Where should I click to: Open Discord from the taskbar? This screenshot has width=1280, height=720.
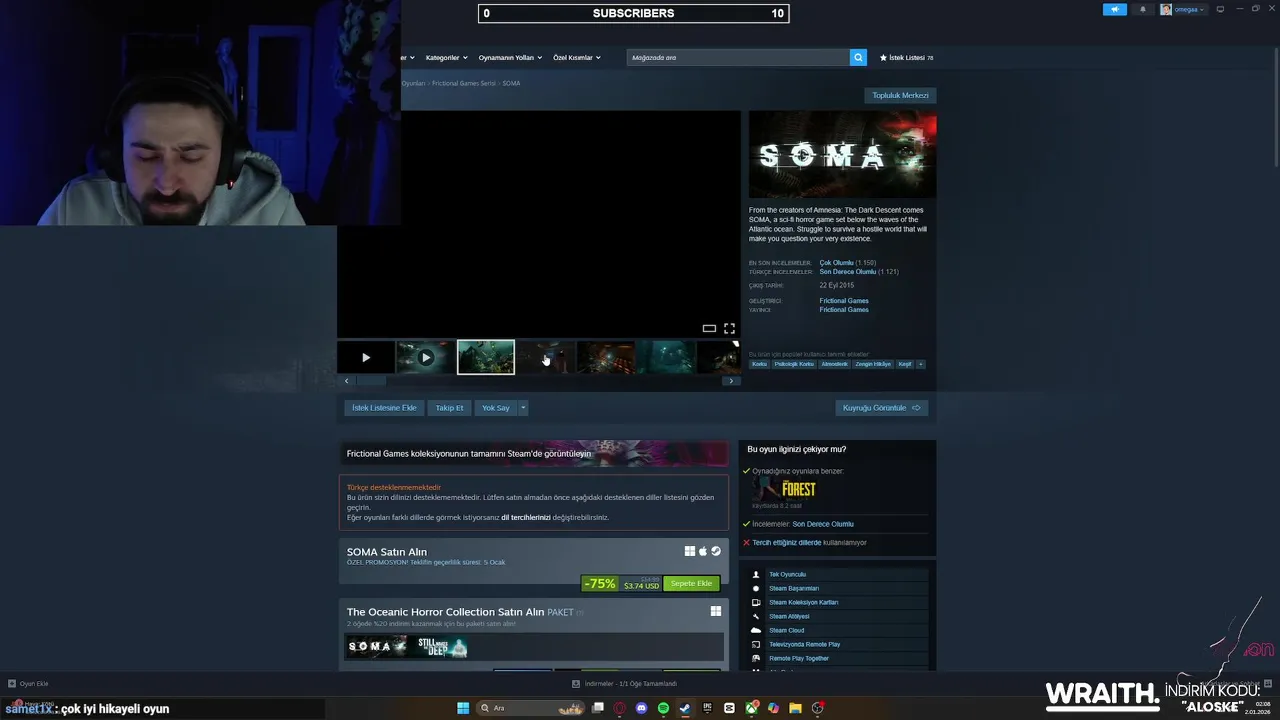pos(642,708)
